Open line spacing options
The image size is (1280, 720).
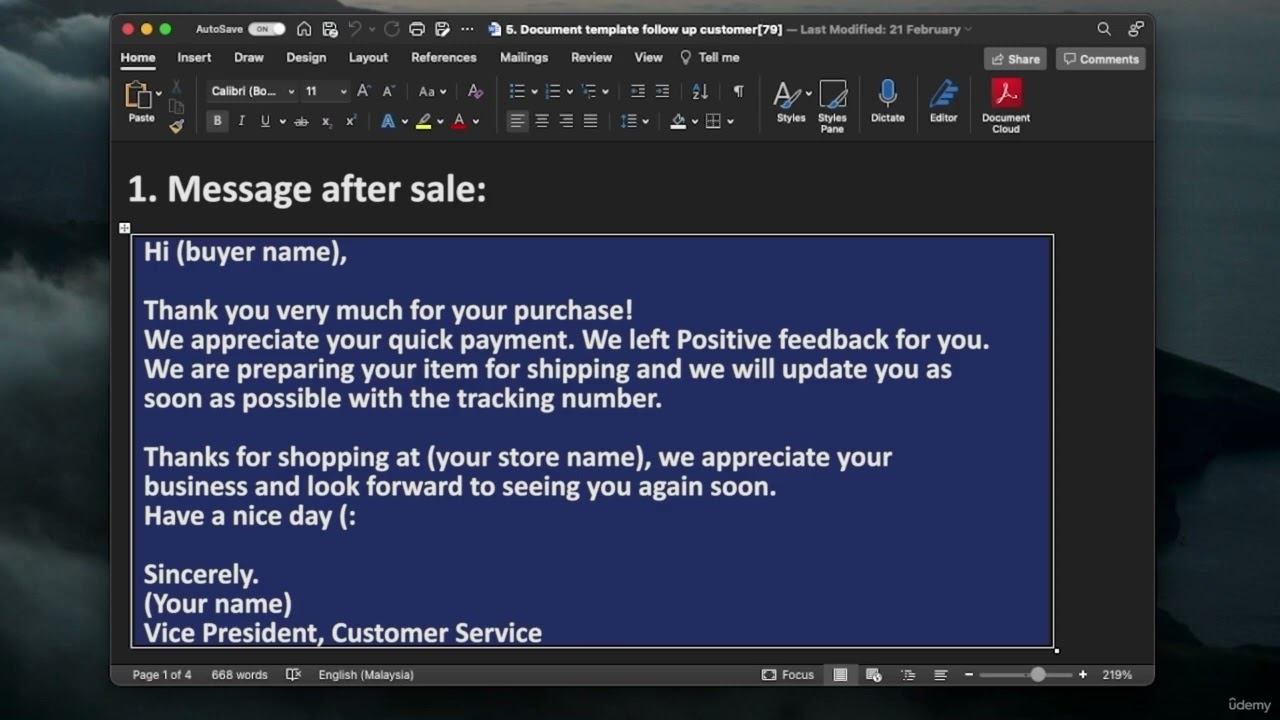coord(634,121)
